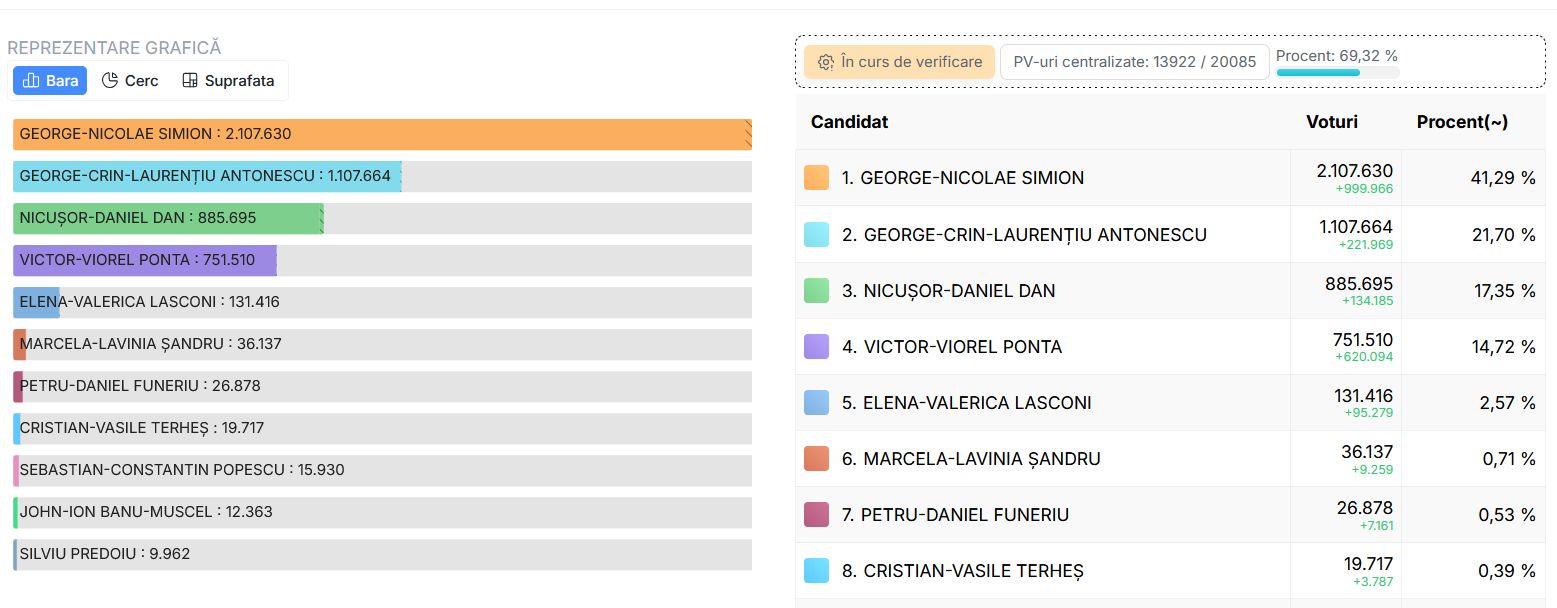Click the Voturi column header
1557x608 pixels.
tap(1332, 122)
